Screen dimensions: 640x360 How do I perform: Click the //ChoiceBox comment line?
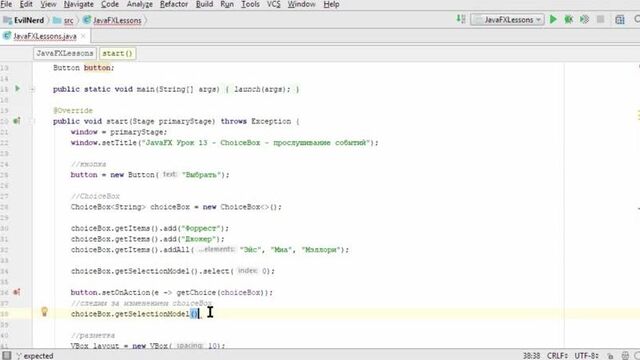point(95,196)
